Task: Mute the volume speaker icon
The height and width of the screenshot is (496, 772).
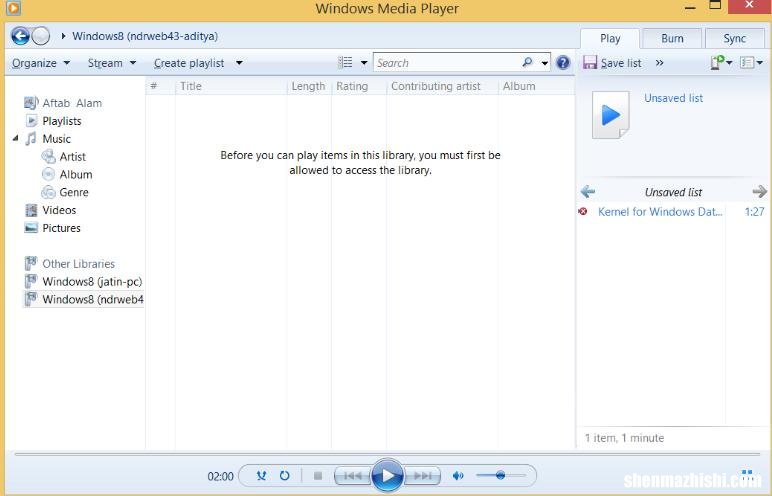Action: coord(458,476)
